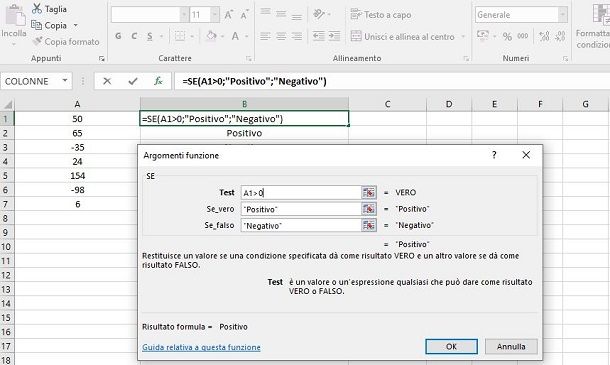Image resolution: width=610 pixels, height=365 pixels.
Task: Increase the font size with the larger A
Action: [x=229, y=15]
